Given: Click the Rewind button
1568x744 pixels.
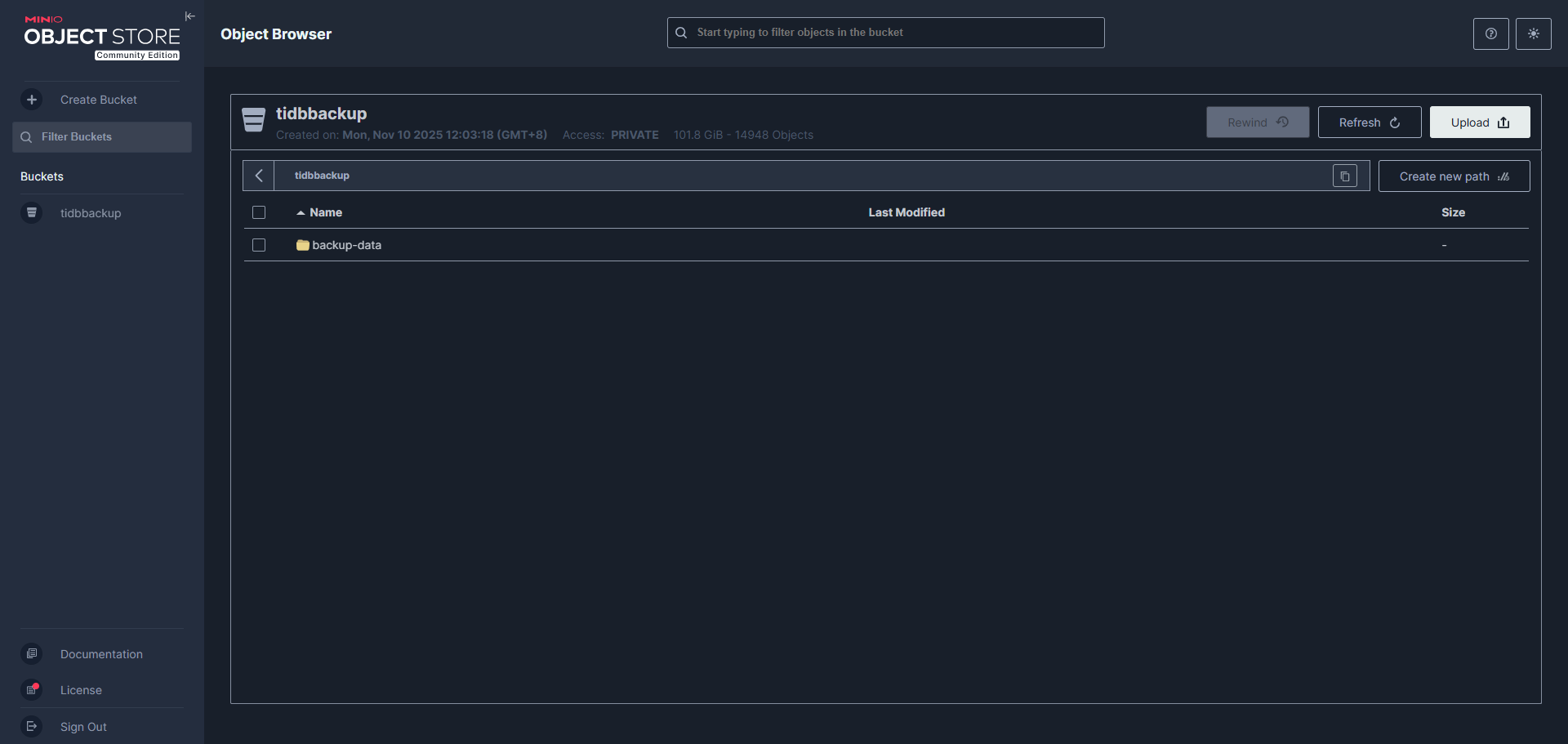Looking at the screenshot, I should tap(1258, 123).
